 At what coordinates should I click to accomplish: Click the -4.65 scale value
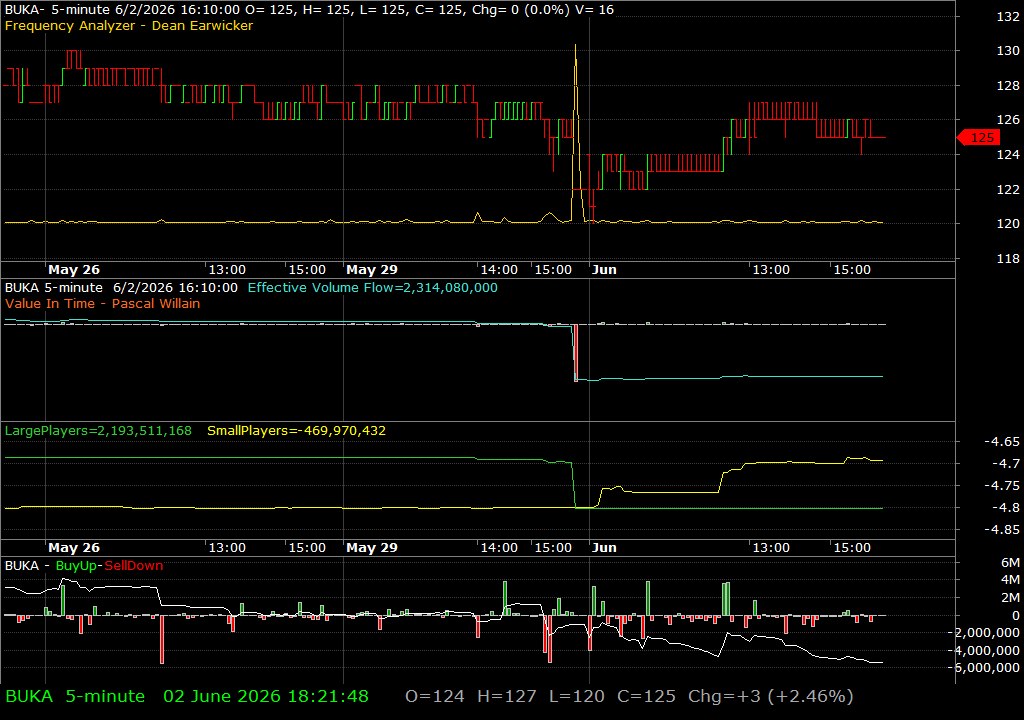coord(1002,442)
